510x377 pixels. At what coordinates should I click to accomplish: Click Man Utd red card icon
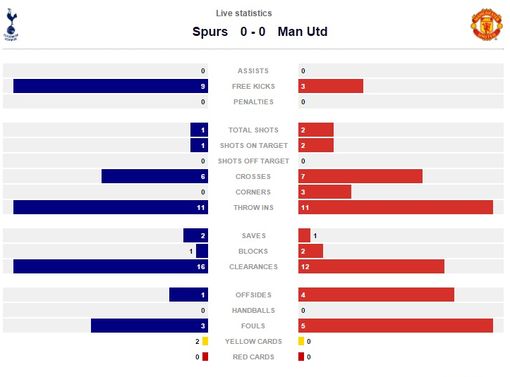301,357
